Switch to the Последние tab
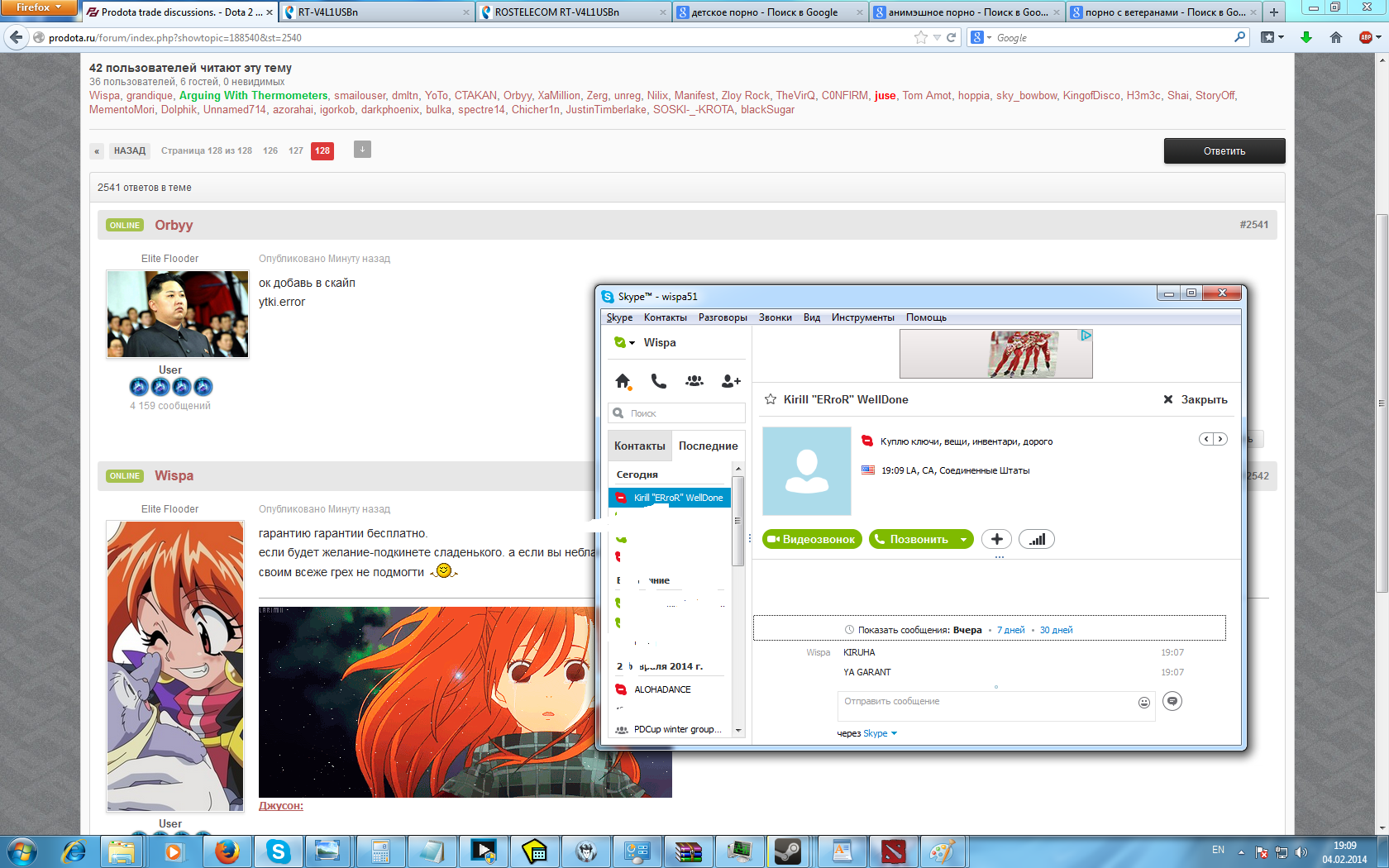 coord(708,446)
